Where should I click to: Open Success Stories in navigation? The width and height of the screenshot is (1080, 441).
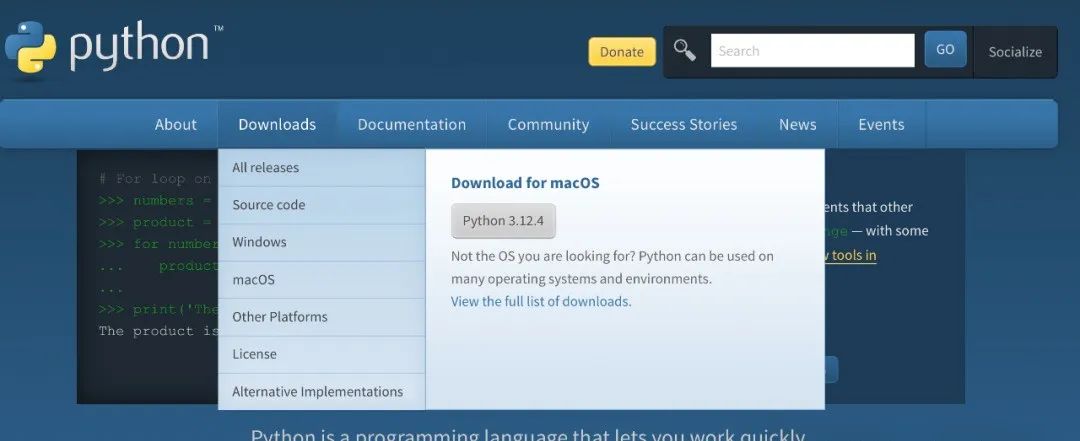(684, 125)
